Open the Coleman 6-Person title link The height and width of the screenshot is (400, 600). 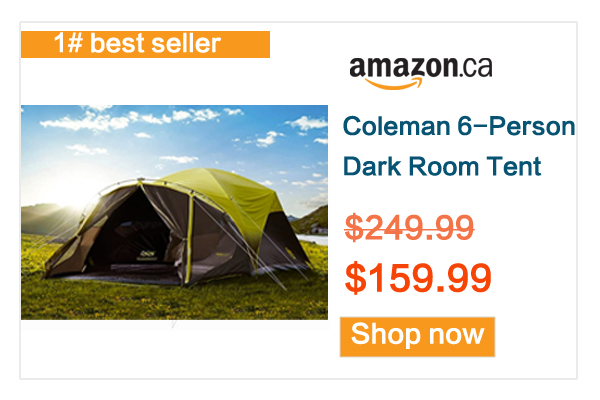[459, 126]
